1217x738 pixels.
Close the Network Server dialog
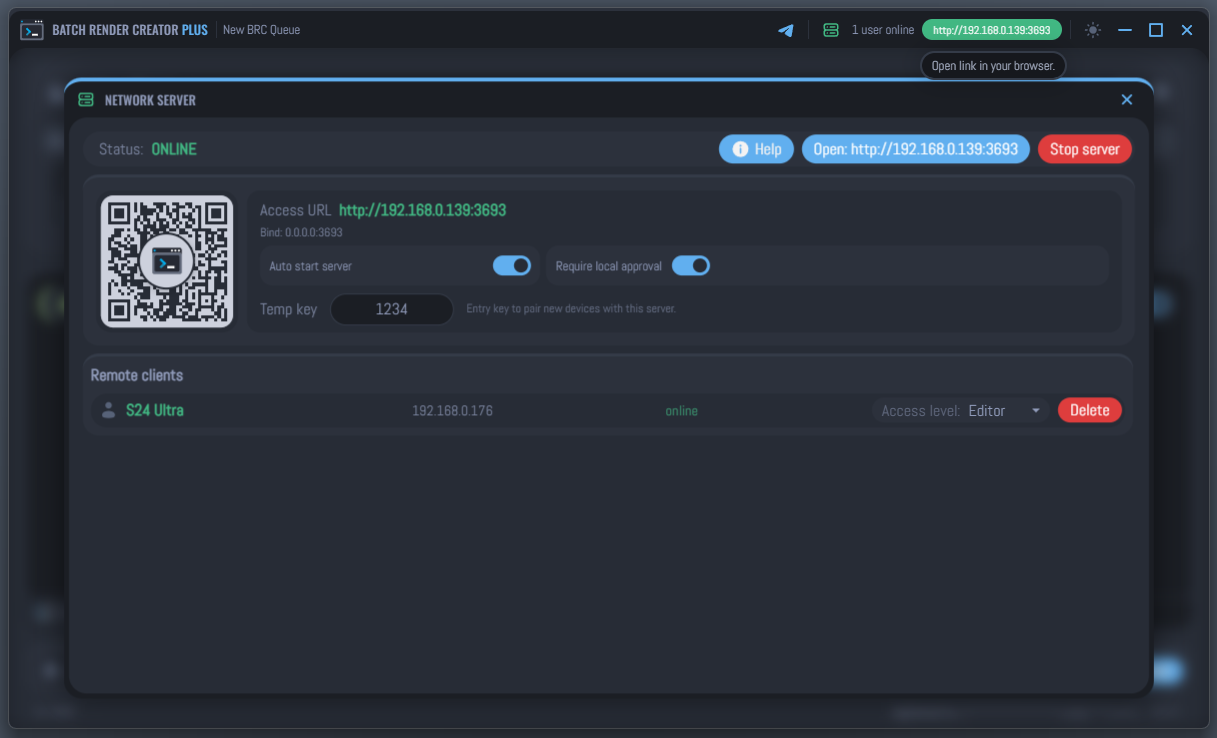(1127, 100)
